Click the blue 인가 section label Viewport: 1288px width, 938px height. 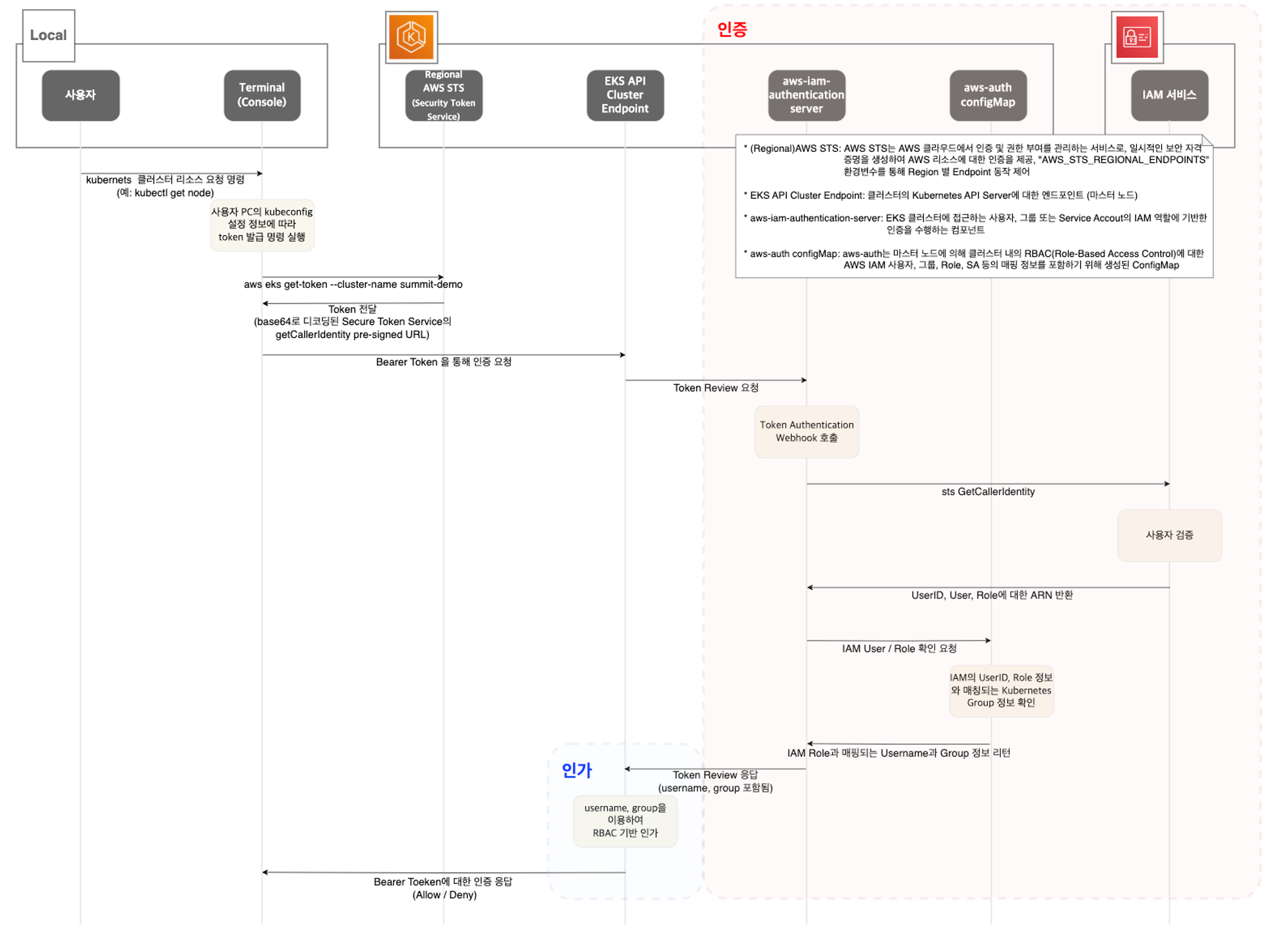tap(576, 770)
